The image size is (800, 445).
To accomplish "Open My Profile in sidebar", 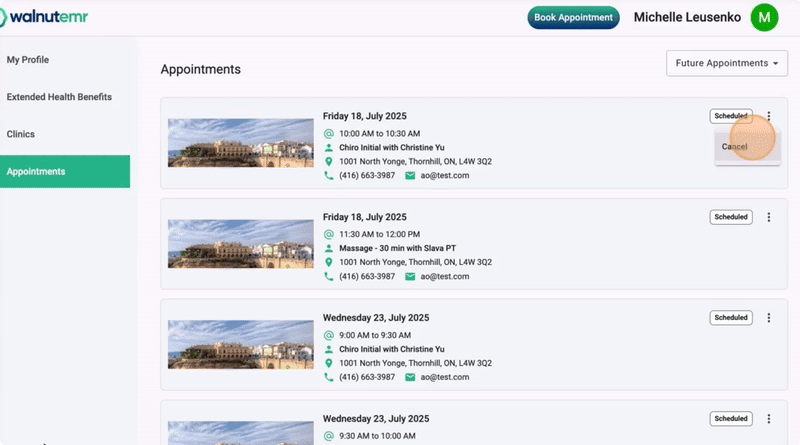I will tap(28, 60).
